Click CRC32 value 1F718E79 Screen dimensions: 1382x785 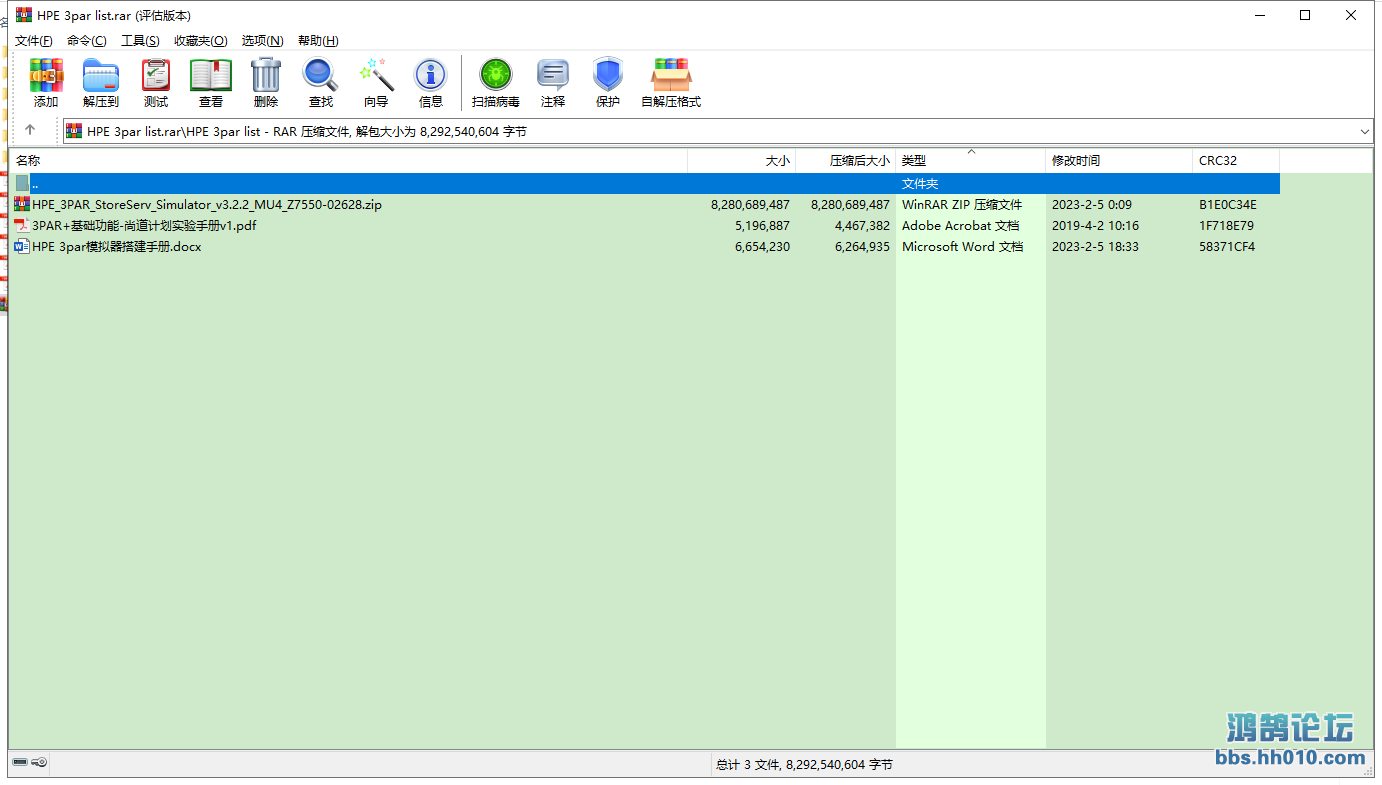point(1226,225)
